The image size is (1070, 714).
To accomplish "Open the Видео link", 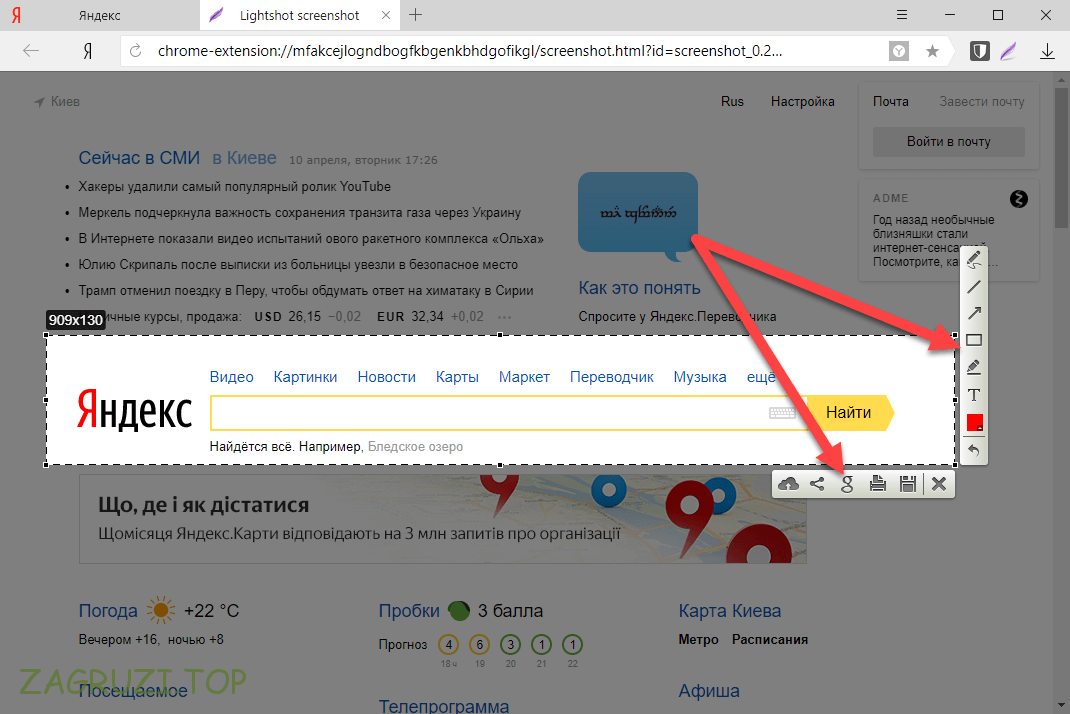I will pyautogui.click(x=231, y=377).
